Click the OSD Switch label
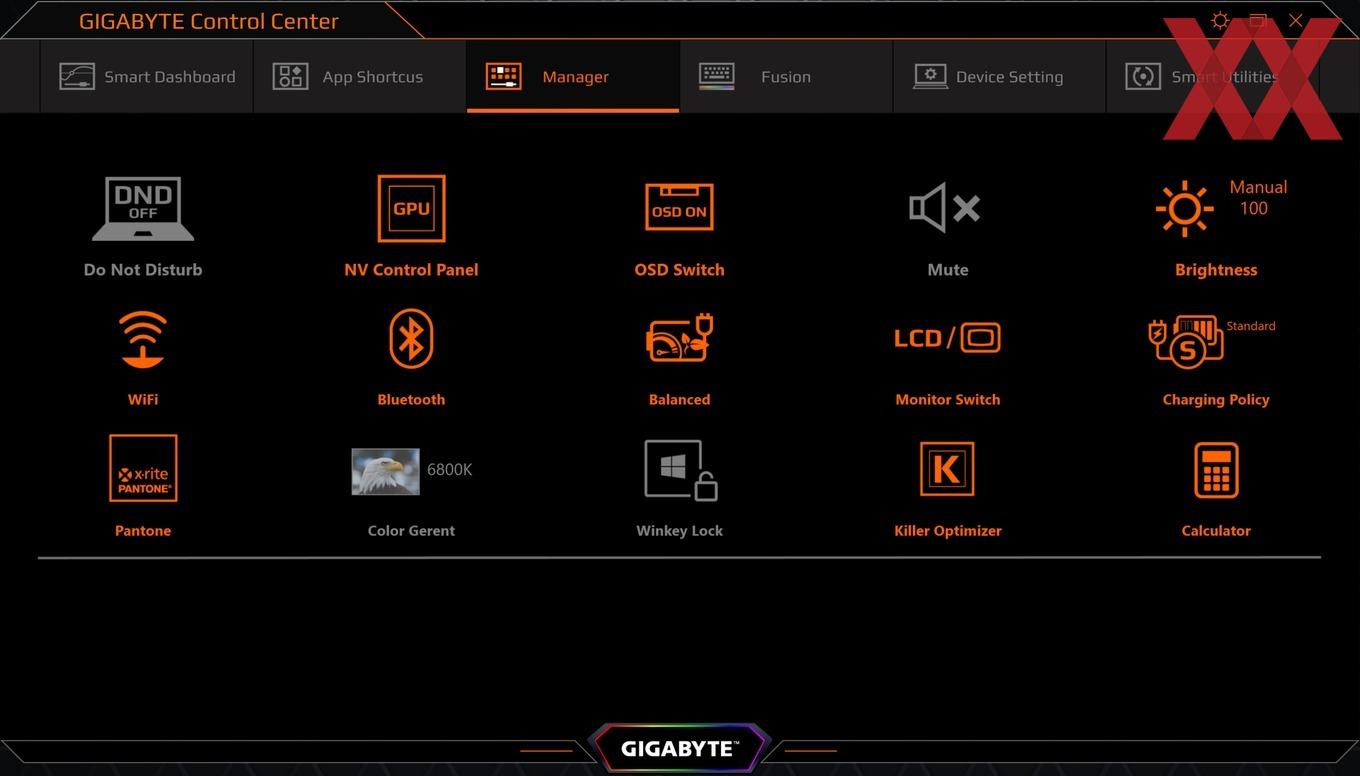This screenshot has height=776, width=1360. pyautogui.click(x=679, y=270)
